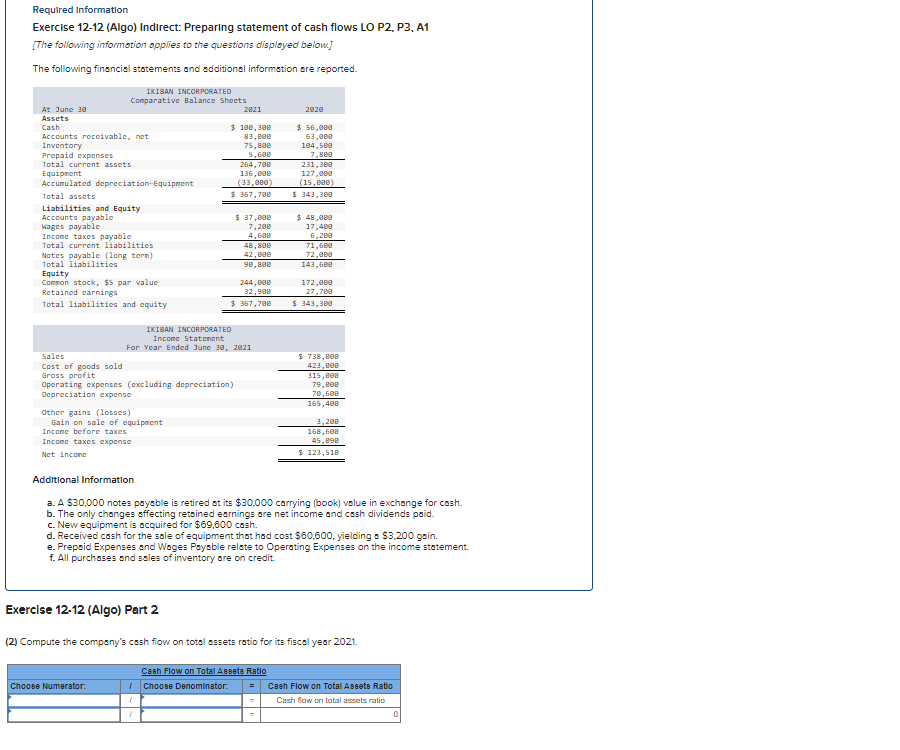Open the second row Choose Numerator dropdown

tap(65, 716)
